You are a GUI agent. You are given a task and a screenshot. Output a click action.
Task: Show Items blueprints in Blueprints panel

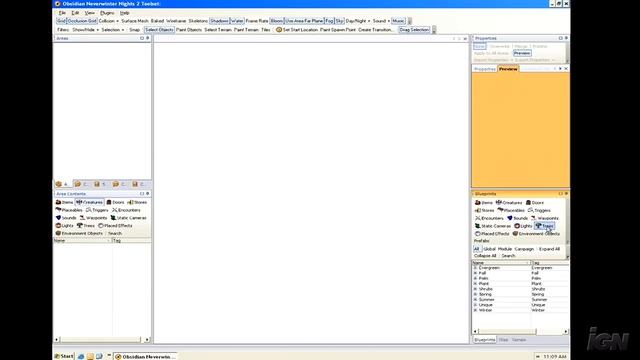pos(484,202)
